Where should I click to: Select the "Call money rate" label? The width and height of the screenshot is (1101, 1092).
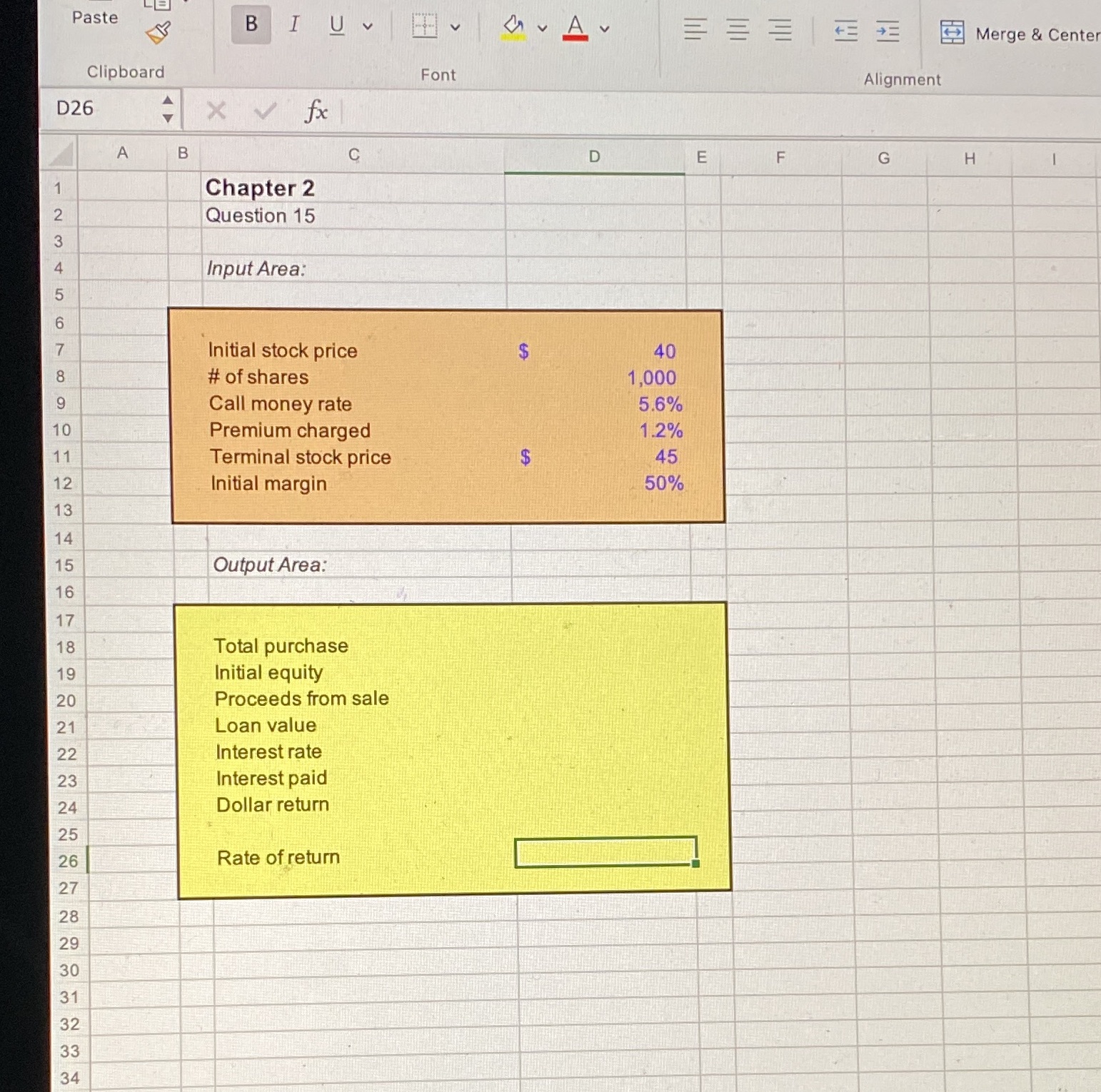point(281,404)
